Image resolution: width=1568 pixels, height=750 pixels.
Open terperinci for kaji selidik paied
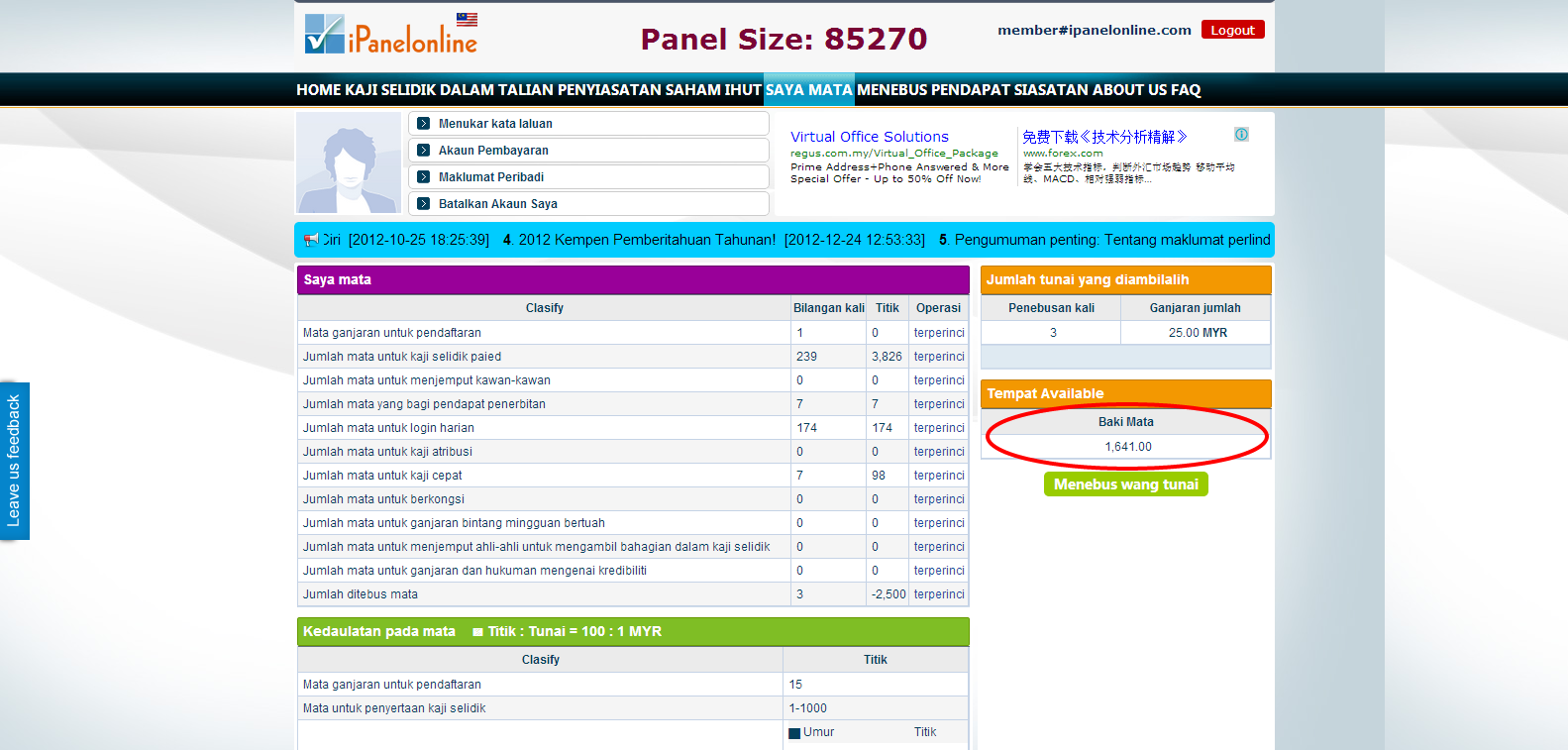[x=939, y=357]
